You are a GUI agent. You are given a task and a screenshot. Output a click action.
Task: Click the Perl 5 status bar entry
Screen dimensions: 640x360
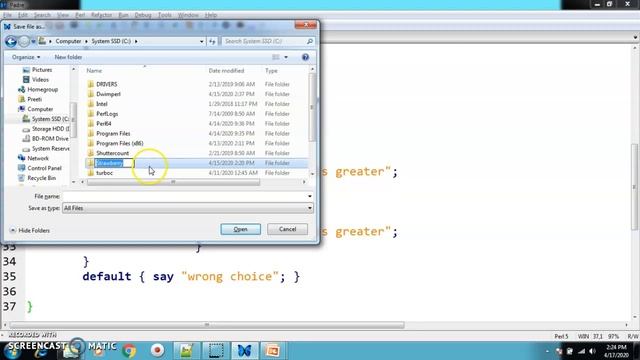(x=561, y=336)
